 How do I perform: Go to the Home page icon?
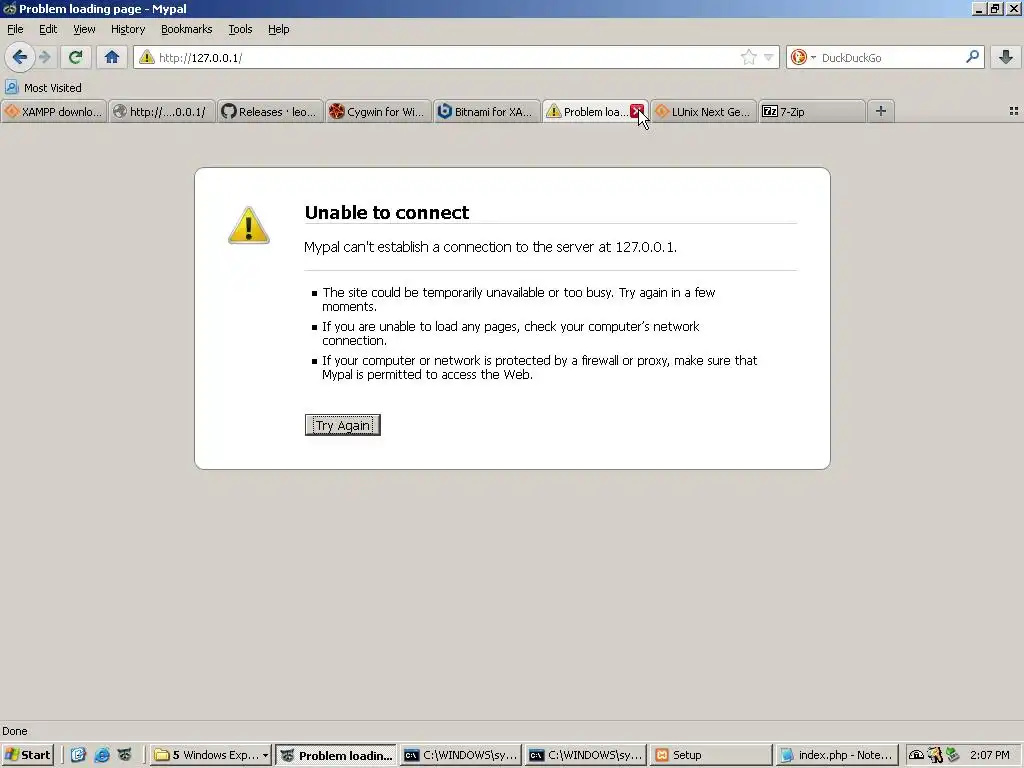coord(112,57)
